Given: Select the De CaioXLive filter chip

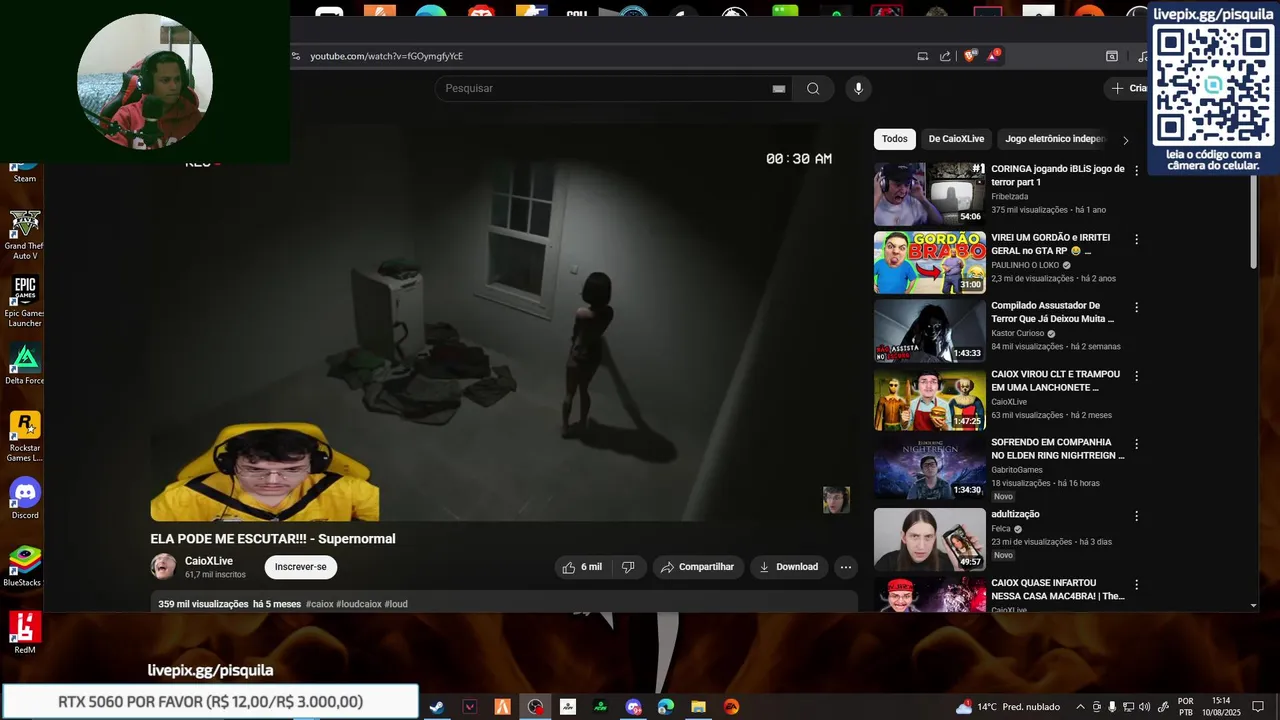Looking at the screenshot, I should [956, 139].
